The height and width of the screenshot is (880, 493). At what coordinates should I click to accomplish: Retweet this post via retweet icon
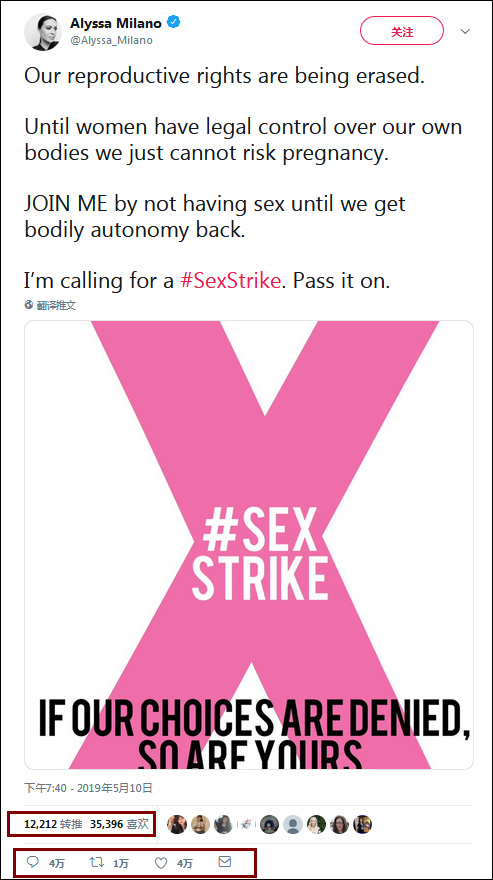(98, 862)
